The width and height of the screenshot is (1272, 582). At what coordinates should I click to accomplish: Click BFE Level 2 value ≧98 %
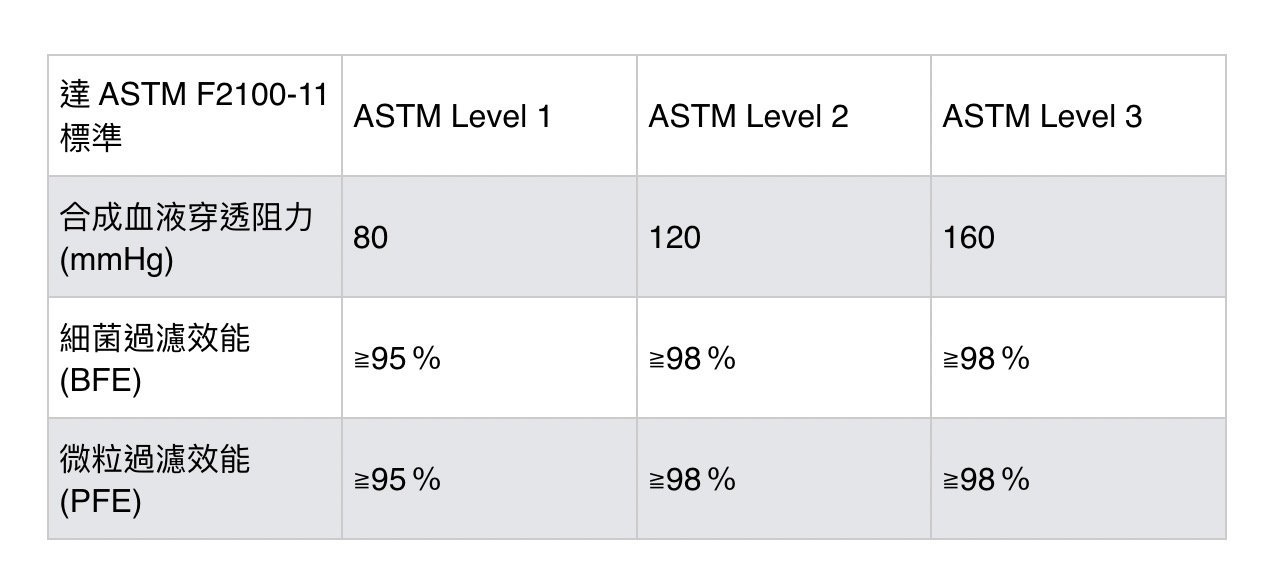click(692, 358)
